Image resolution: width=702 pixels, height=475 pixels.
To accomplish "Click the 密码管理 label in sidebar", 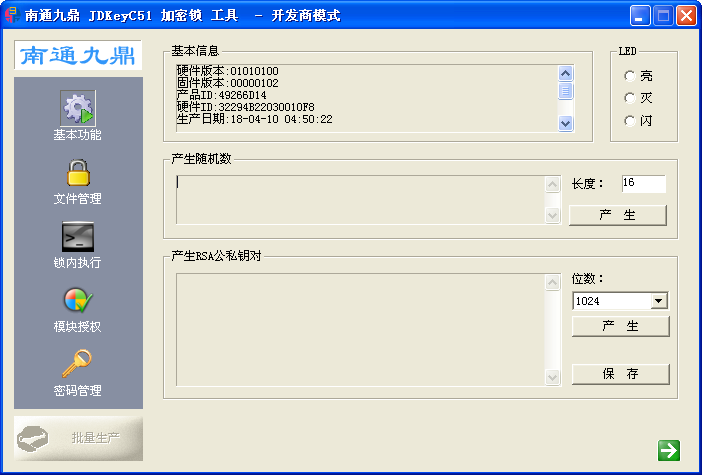I will coord(77,390).
